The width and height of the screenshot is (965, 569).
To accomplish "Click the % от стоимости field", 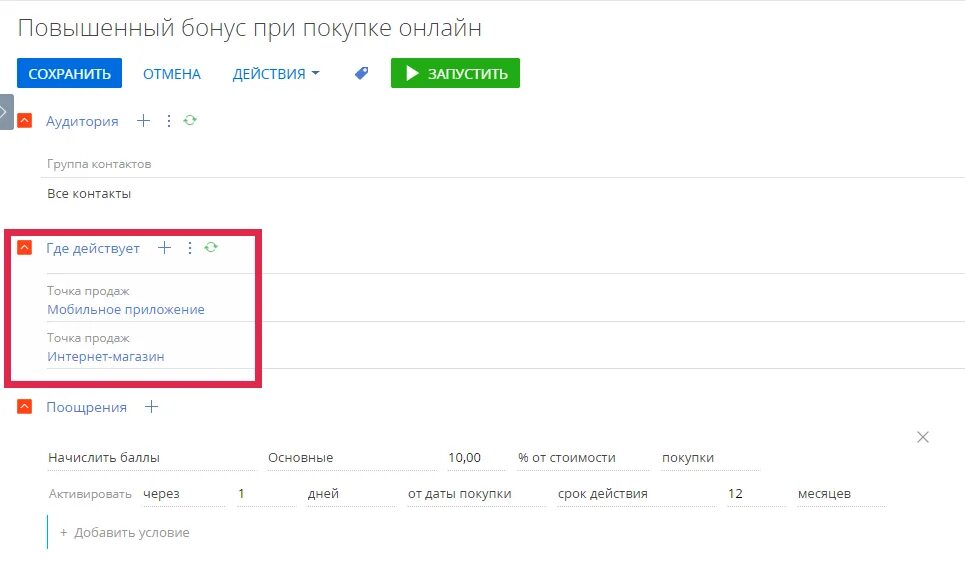I will [583, 458].
